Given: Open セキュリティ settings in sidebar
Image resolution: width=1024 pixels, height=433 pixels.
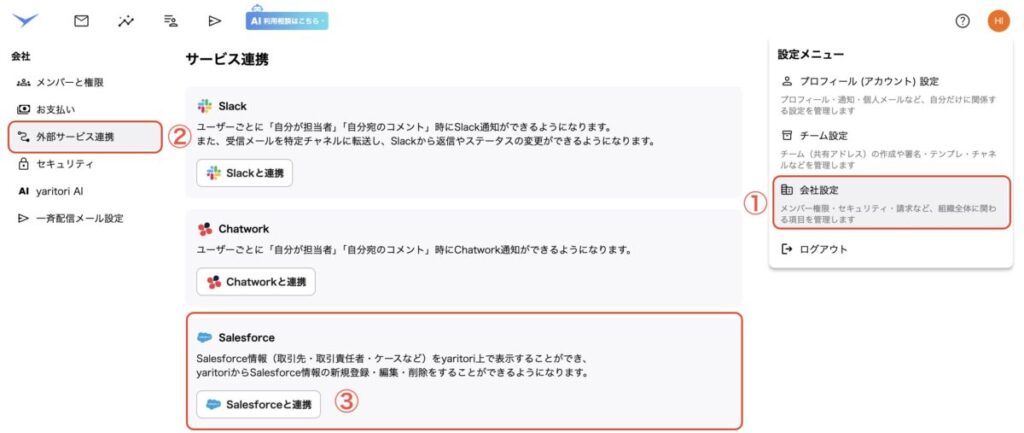Looking at the screenshot, I should [x=64, y=164].
